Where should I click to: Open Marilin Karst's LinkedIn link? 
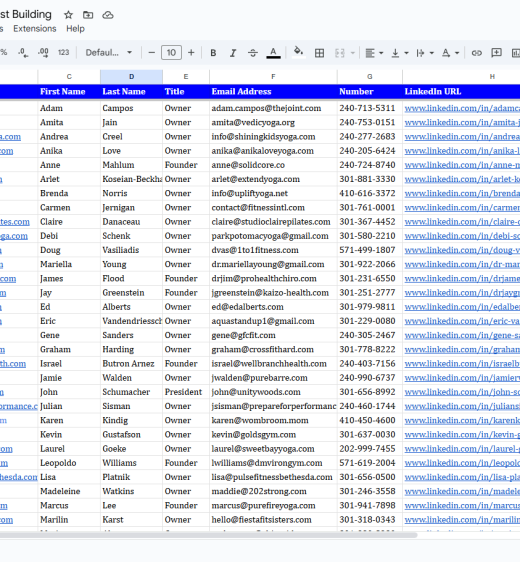(x=462, y=520)
